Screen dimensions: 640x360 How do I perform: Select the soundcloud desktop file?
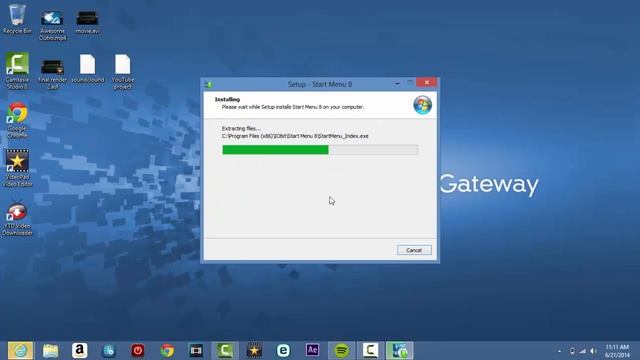(x=87, y=69)
